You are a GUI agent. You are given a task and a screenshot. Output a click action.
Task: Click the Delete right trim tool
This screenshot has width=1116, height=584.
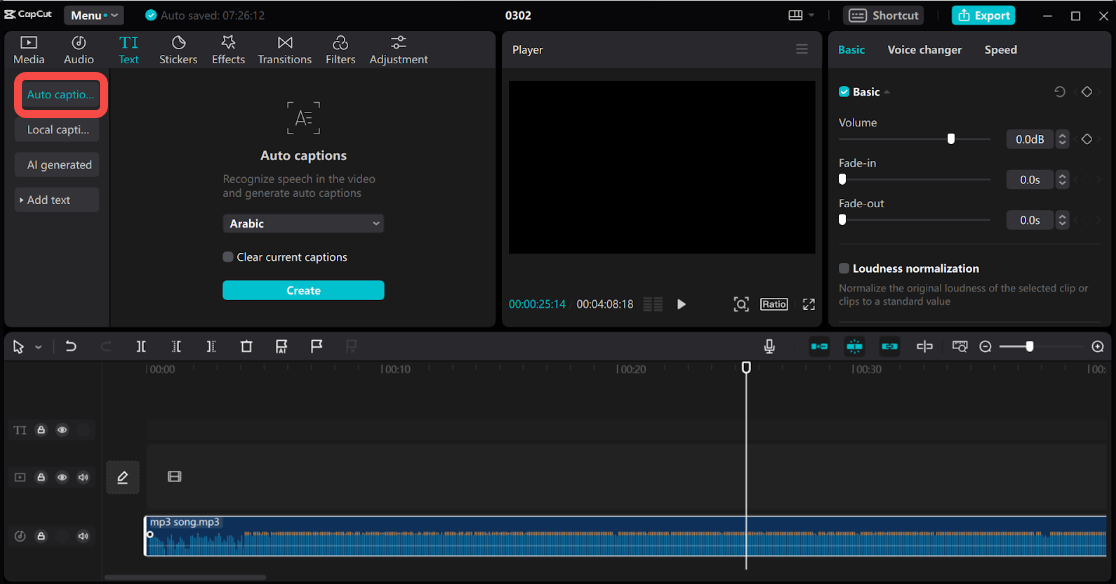211,346
